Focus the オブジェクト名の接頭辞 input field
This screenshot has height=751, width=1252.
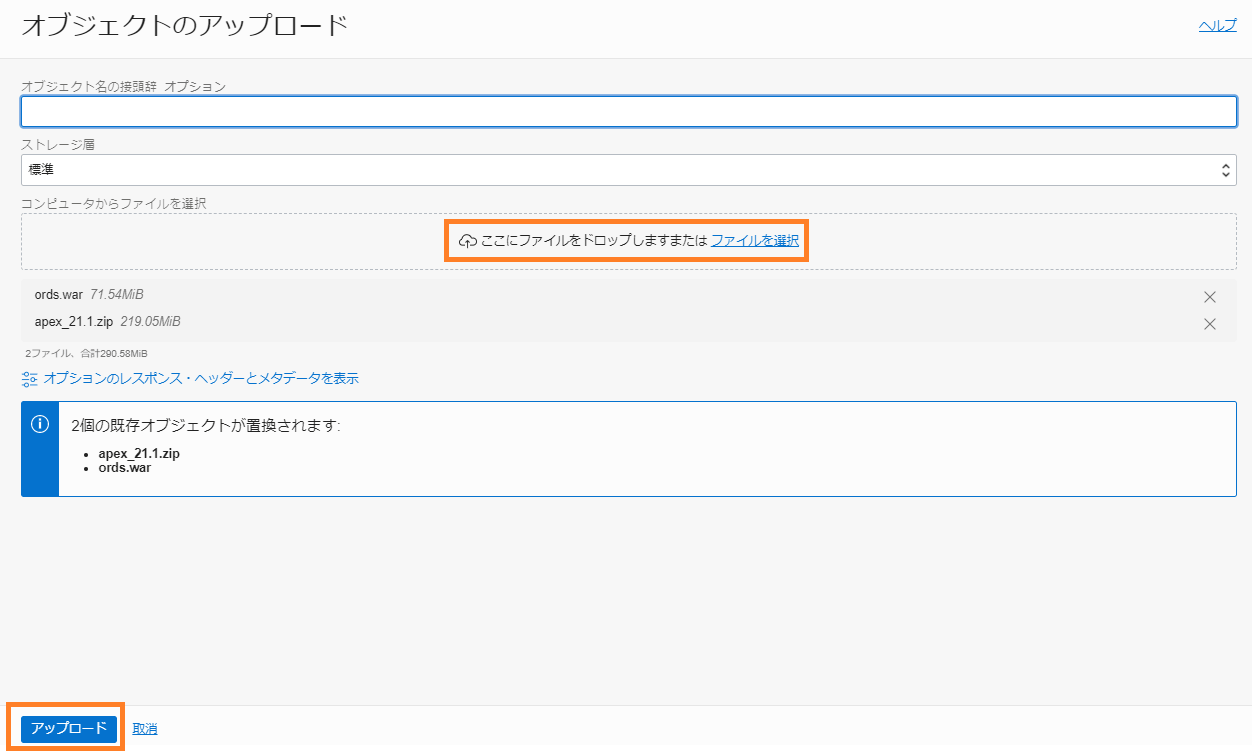point(629,111)
